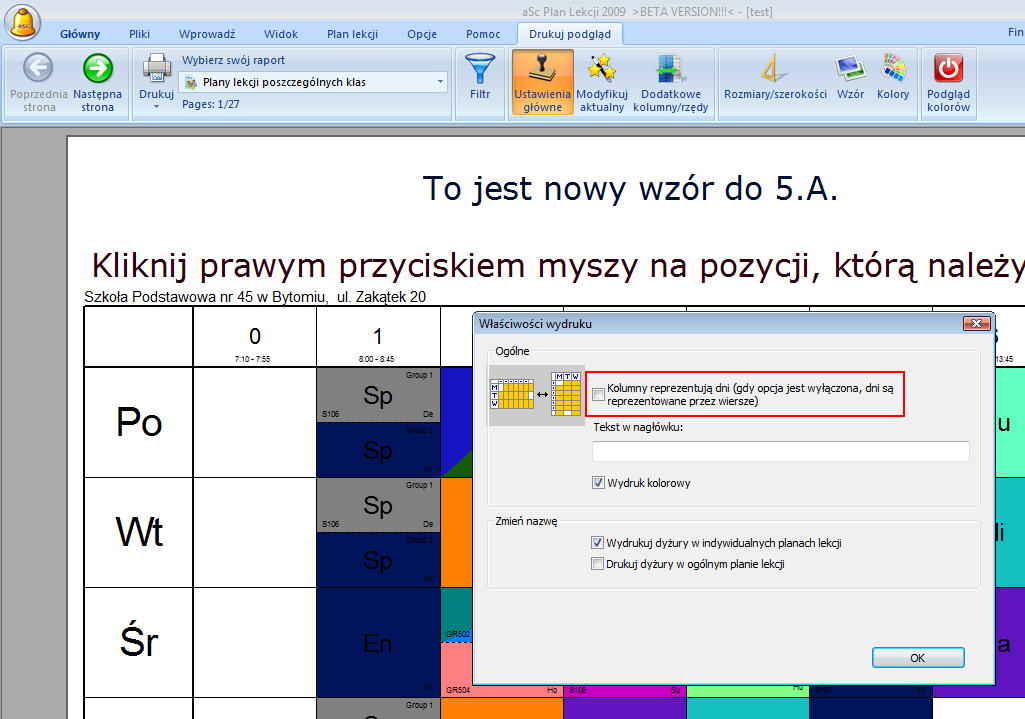The width and height of the screenshot is (1025, 719).
Task: Open the Plan lekcji tab
Action: (x=352, y=34)
